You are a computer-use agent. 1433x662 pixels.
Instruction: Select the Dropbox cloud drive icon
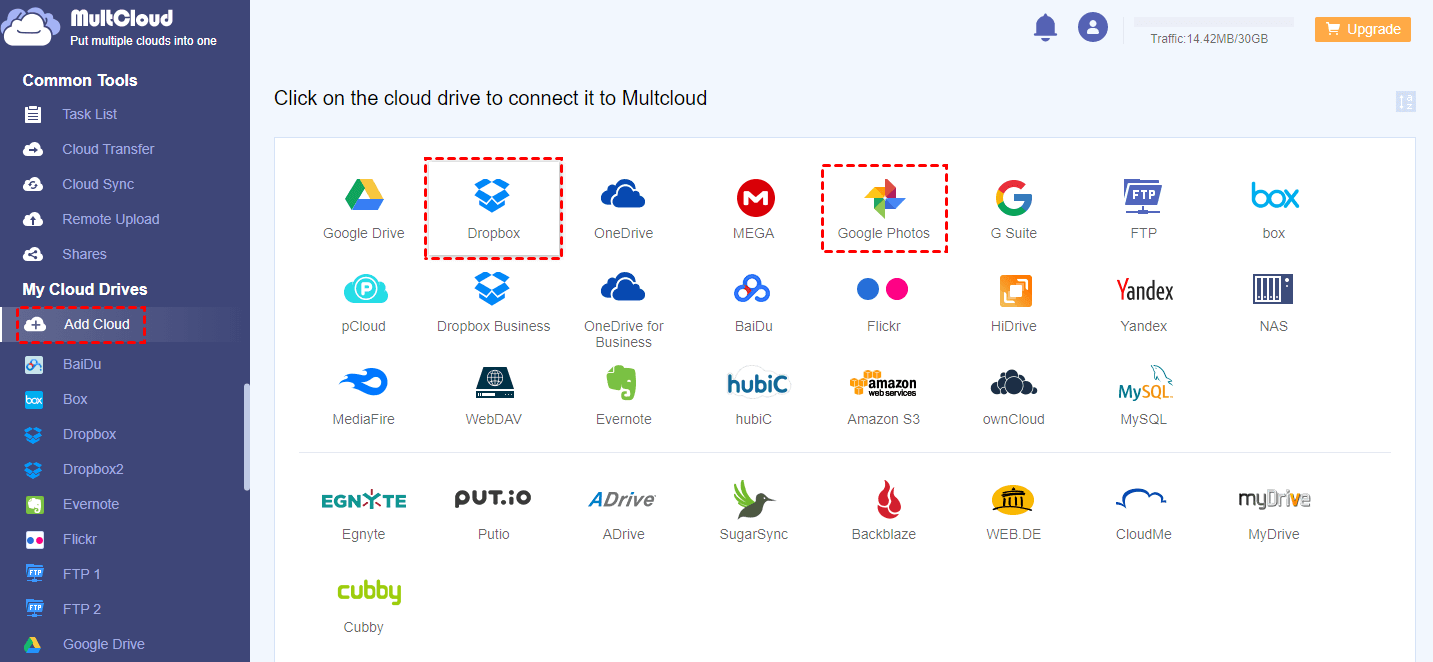pos(493,195)
